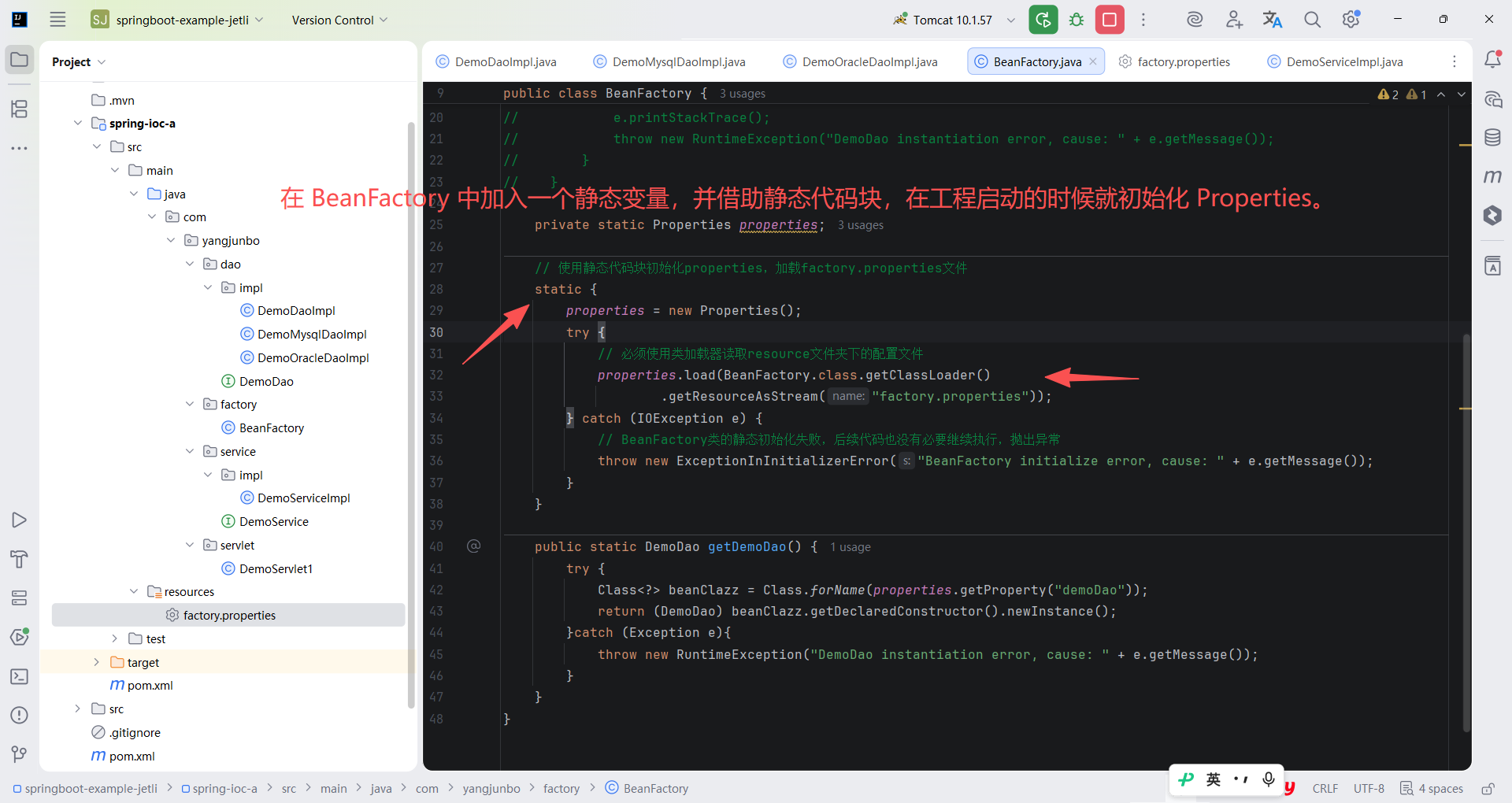Open the Build hammer tool window
1512x803 pixels.
click(x=20, y=559)
